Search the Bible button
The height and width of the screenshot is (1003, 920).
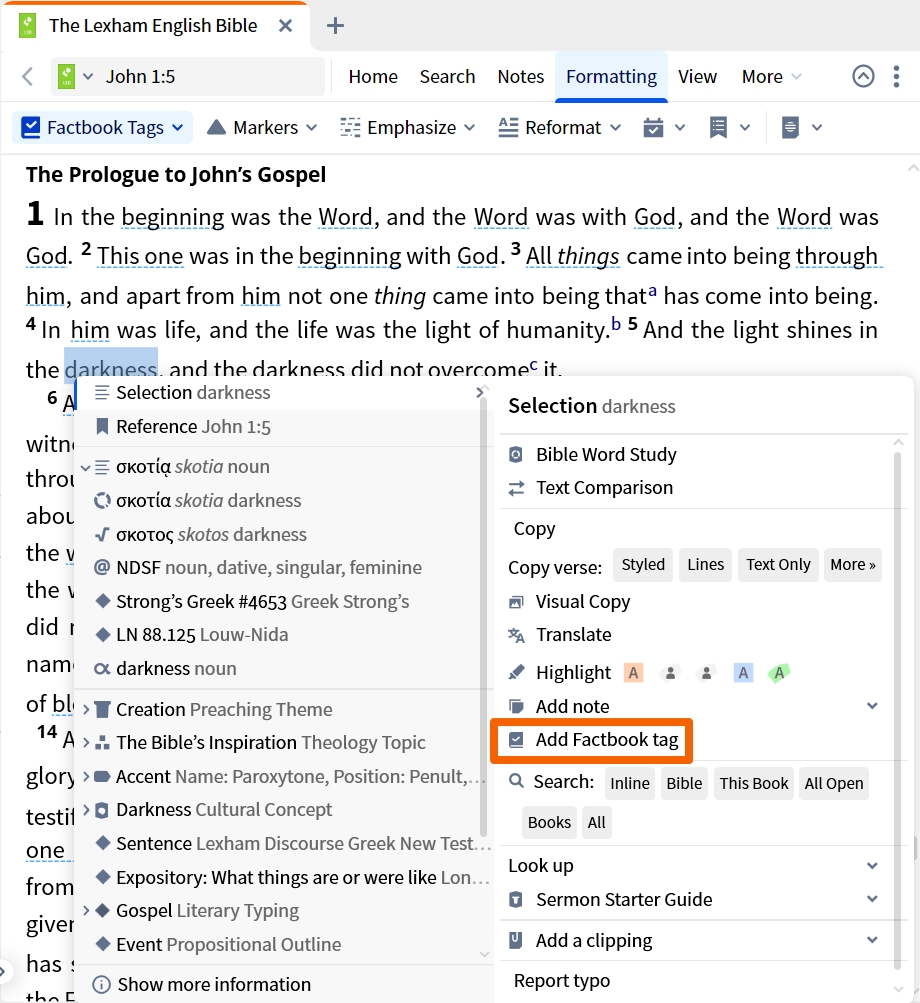coord(684,784)
